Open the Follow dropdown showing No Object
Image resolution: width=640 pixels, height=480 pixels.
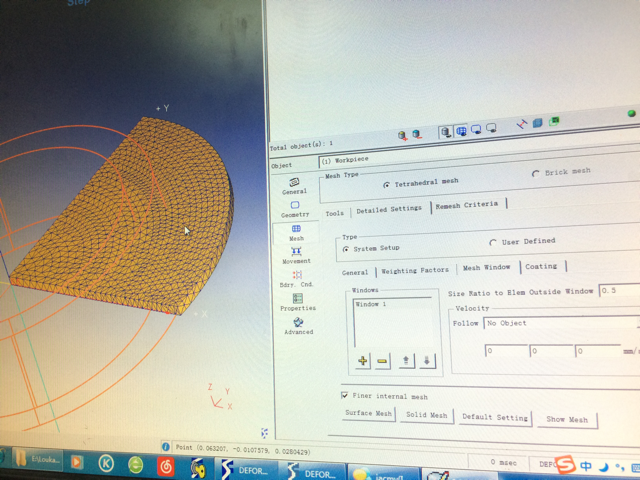point(561,322)
